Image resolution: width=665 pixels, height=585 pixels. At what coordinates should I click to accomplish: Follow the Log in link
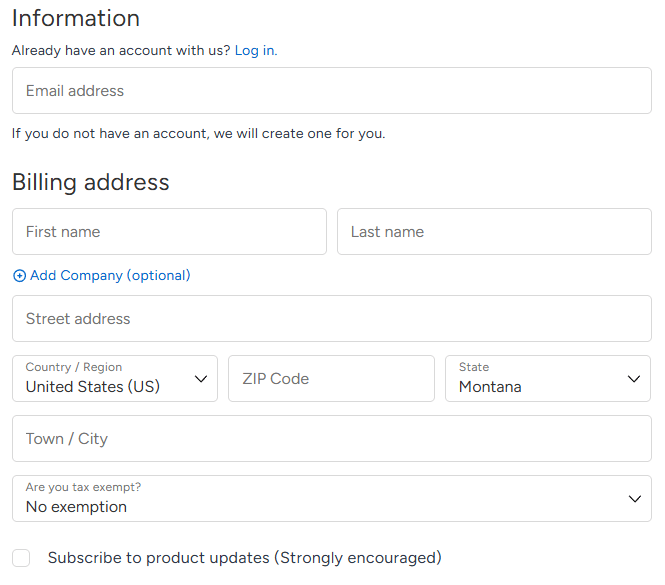(254, 50)
